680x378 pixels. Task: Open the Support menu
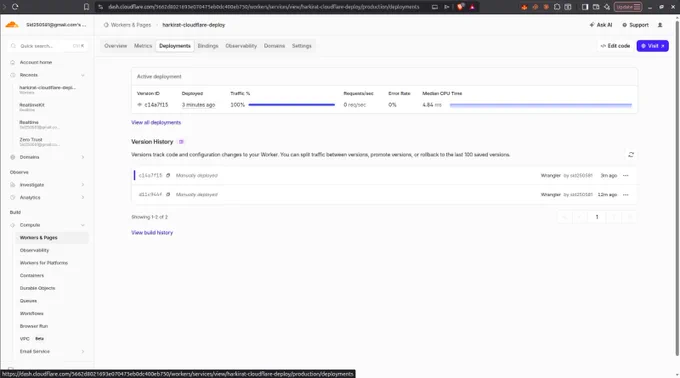point(635,25)
